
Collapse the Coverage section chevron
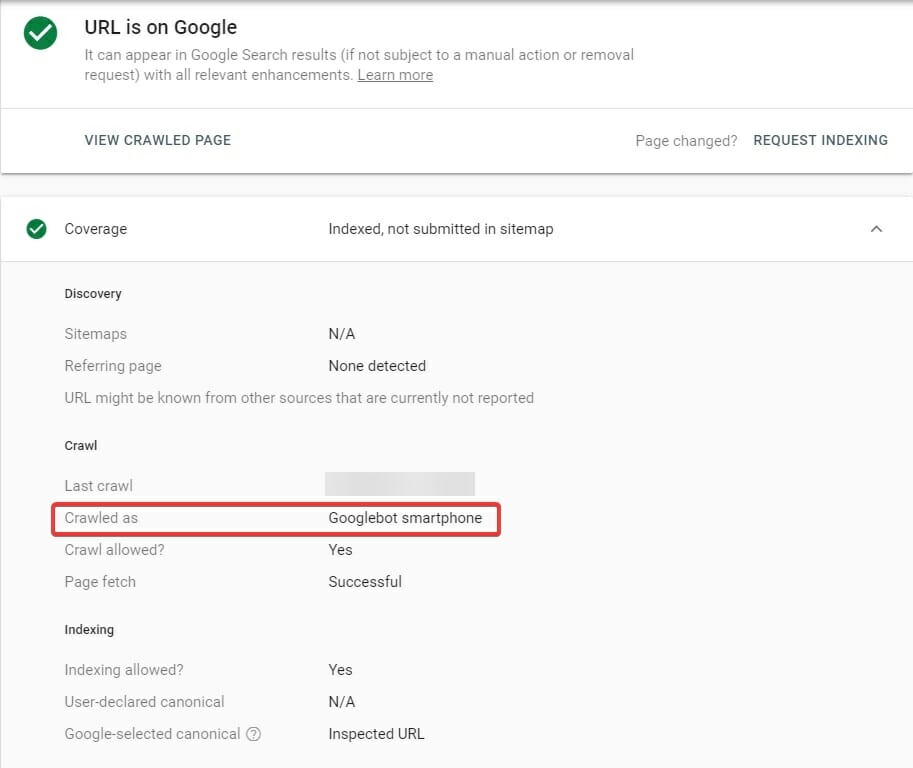[x=876, y=229]
